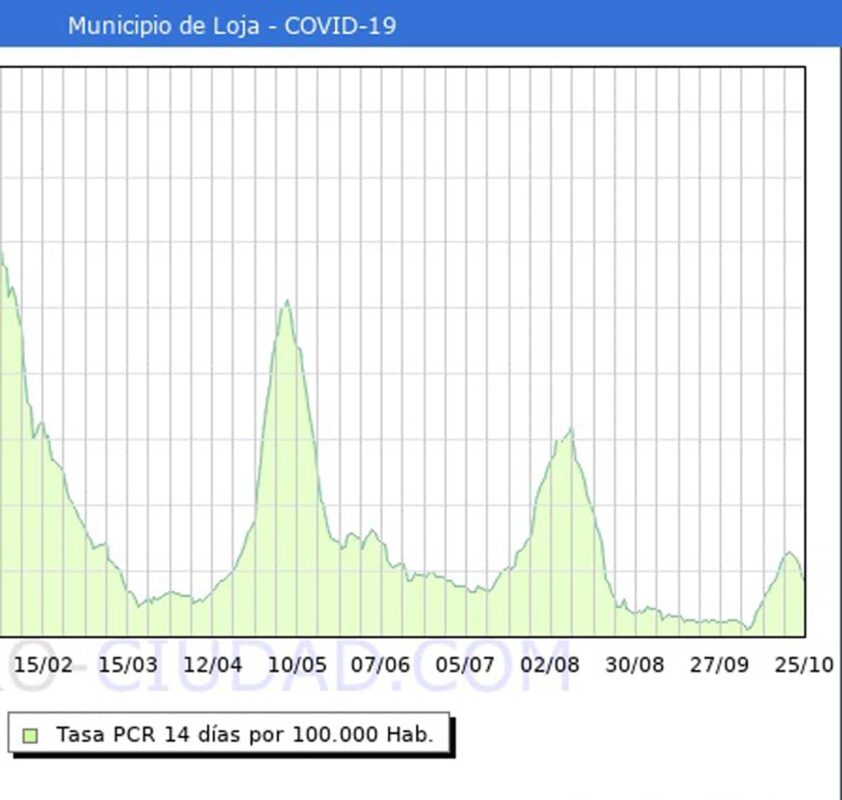The image size is (842, 800).
Task: Click the tallest curve peak in early May
Action: [x=287, y=301]
